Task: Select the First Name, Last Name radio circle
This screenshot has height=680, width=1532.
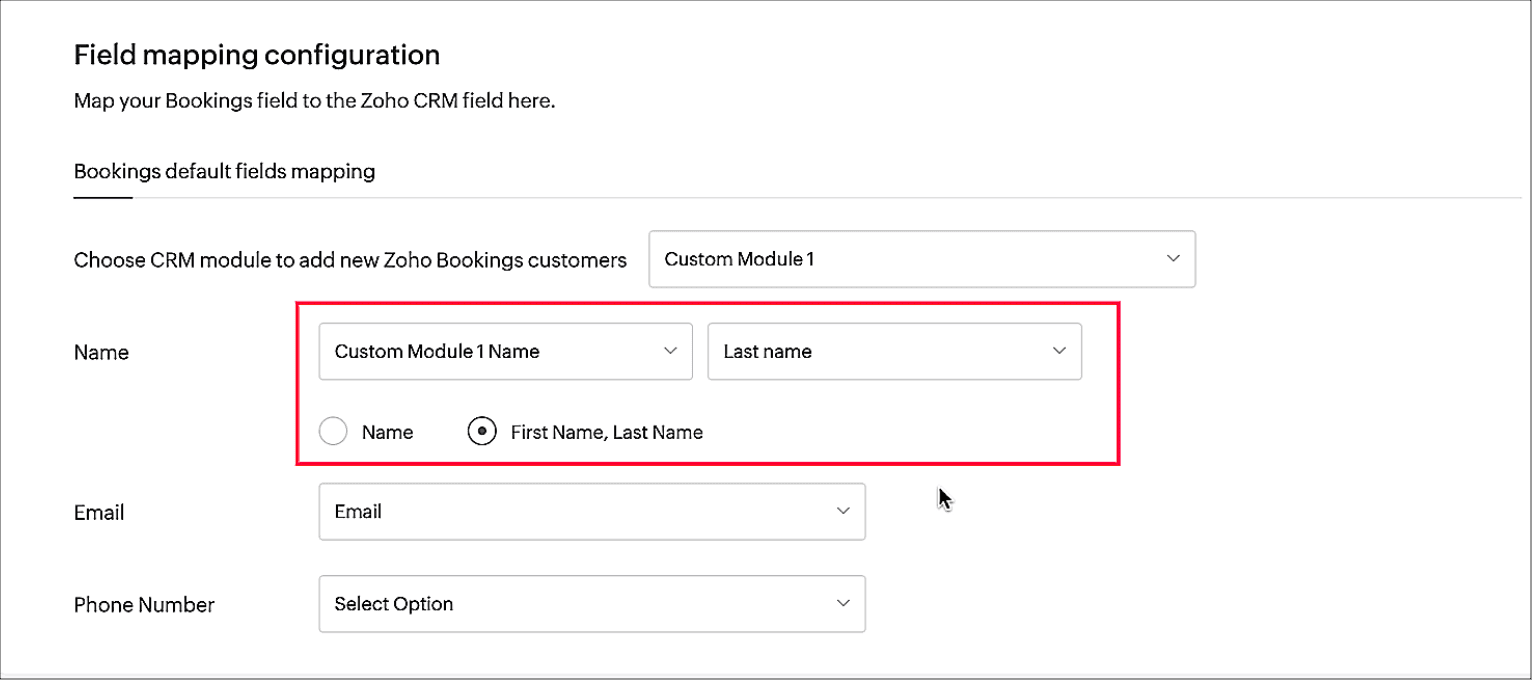Action: (x=482, y=432)
